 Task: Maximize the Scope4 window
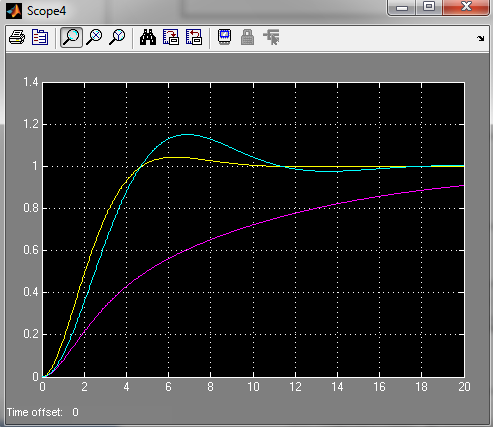click(x=429, y=7)
